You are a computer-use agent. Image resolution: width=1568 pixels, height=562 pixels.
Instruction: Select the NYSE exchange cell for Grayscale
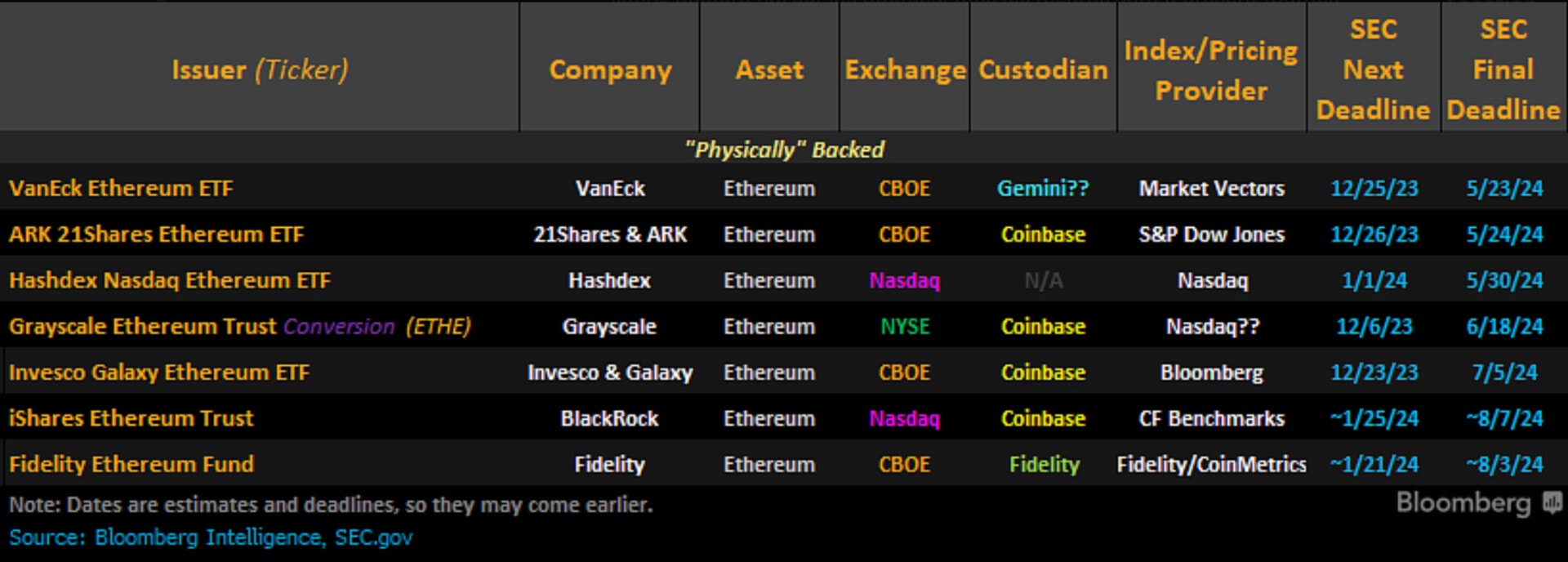click(905, 327)
